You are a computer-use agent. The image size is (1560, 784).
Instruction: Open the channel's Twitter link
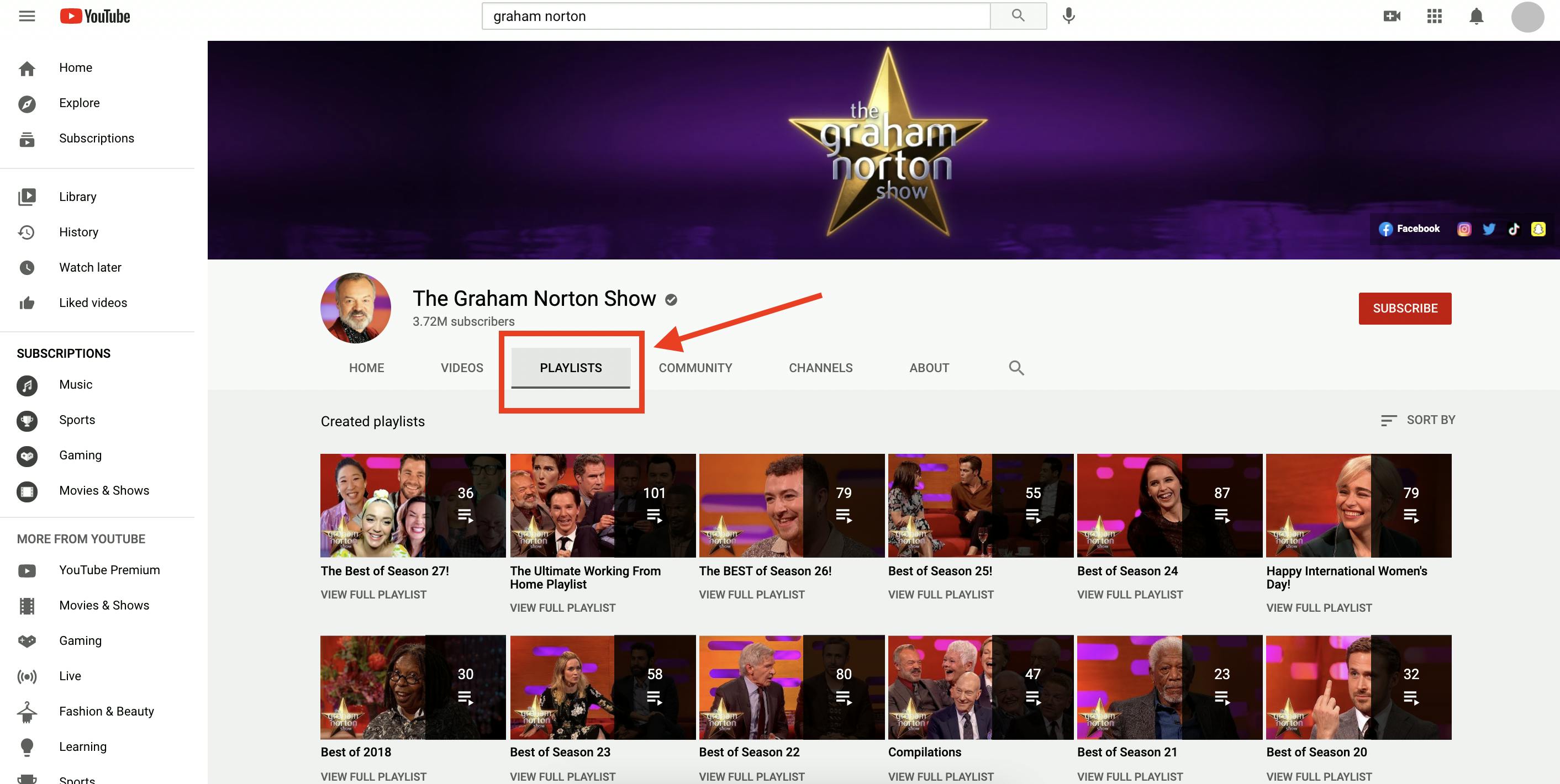tap(1489, 229)
